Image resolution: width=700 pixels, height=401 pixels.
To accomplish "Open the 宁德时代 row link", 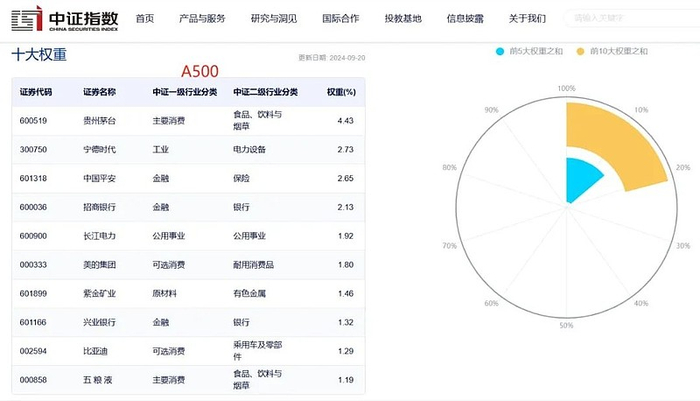I will point(100,149).
